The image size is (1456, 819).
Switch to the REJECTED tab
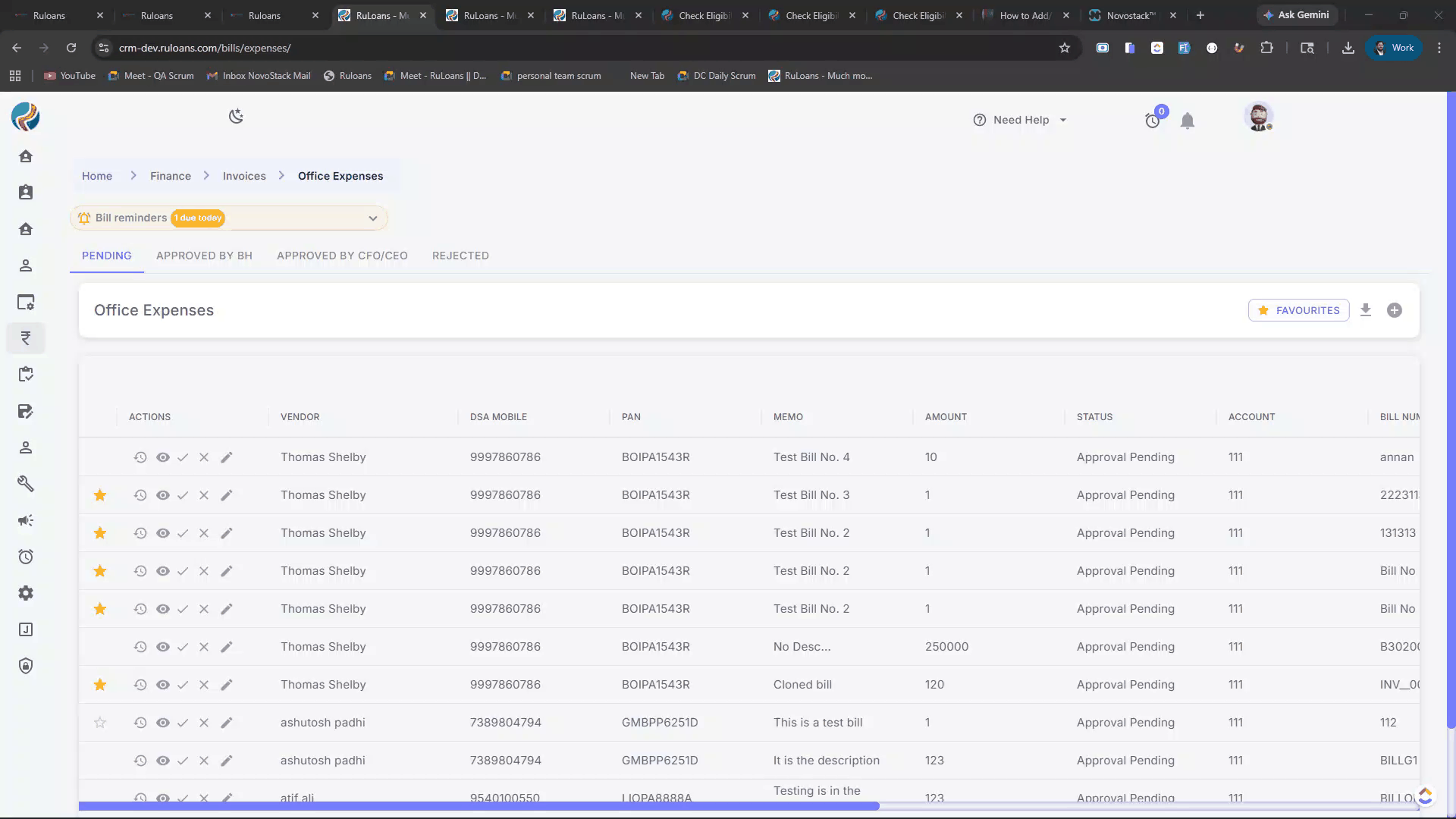(x=460, y=256)
